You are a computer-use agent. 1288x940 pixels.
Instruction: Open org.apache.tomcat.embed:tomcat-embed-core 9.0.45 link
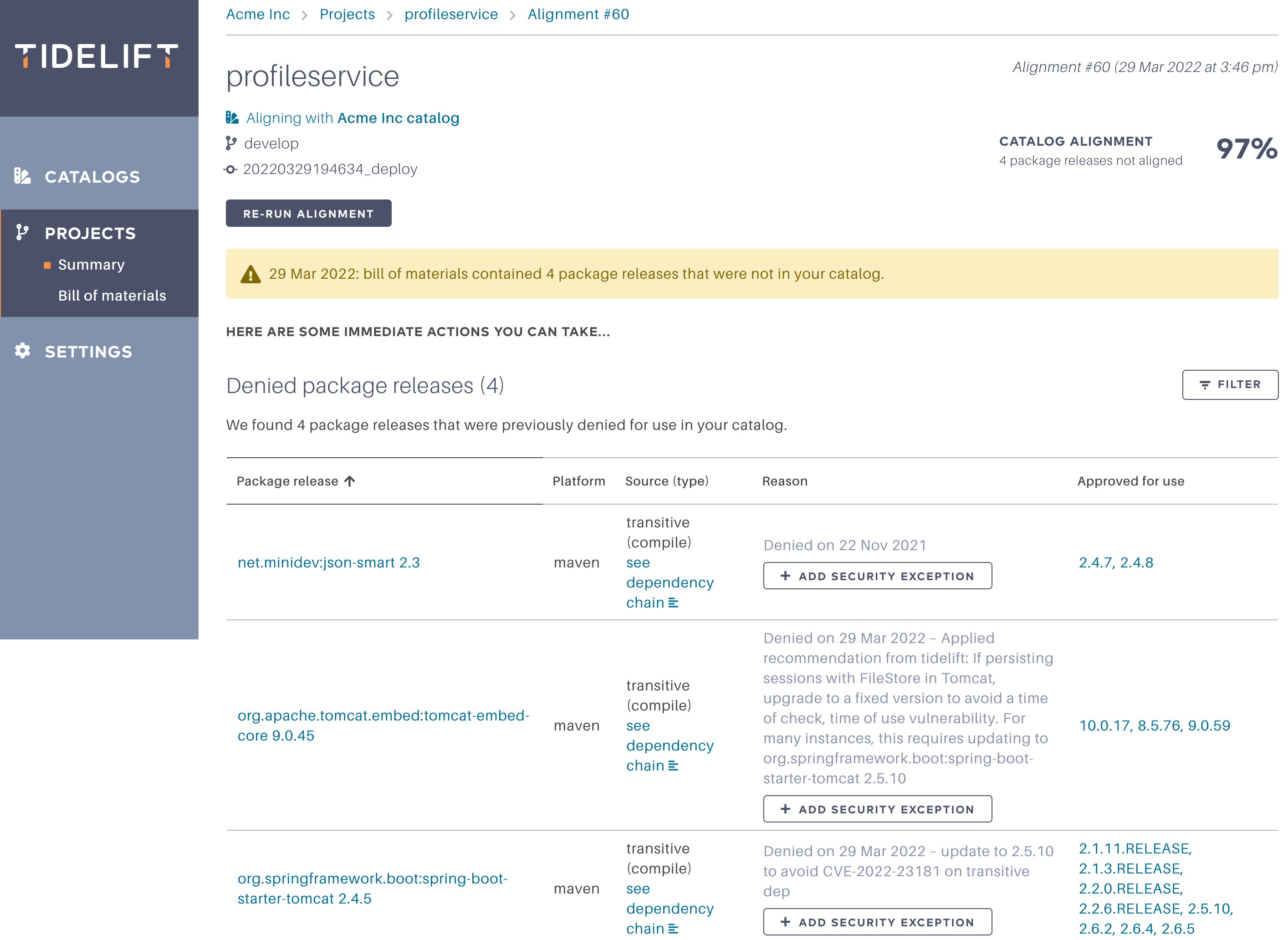point(383,725)
